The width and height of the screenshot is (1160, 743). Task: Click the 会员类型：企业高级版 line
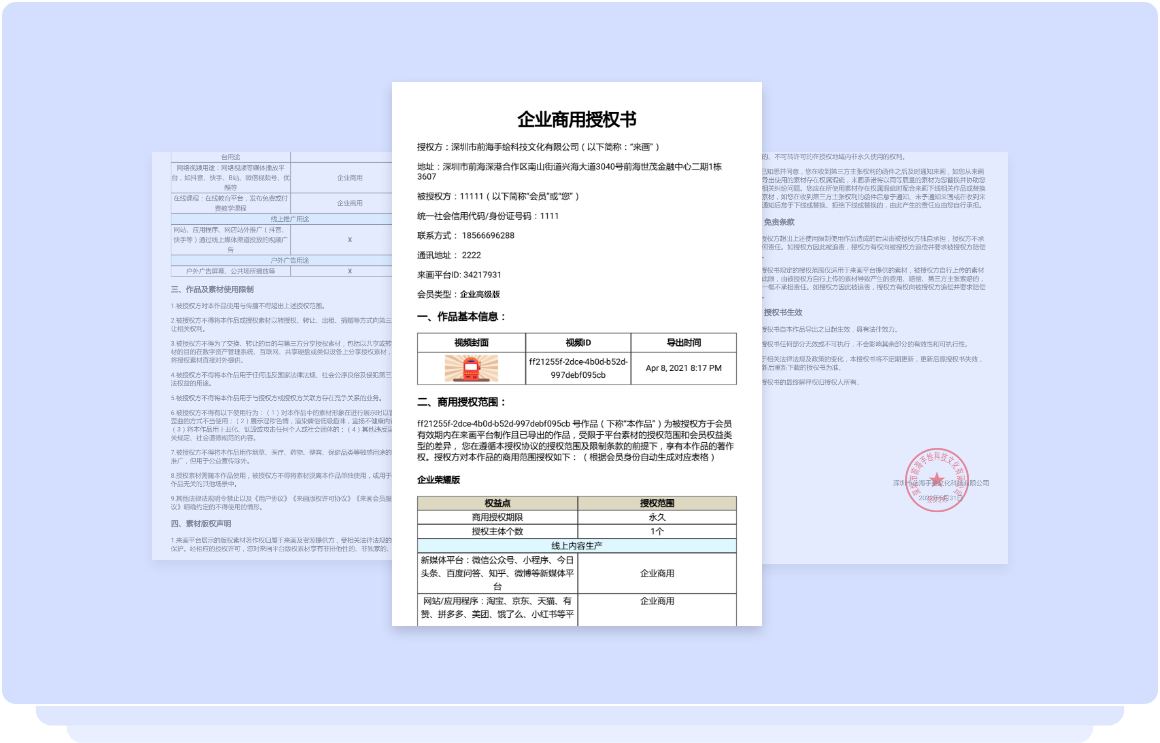459,294
